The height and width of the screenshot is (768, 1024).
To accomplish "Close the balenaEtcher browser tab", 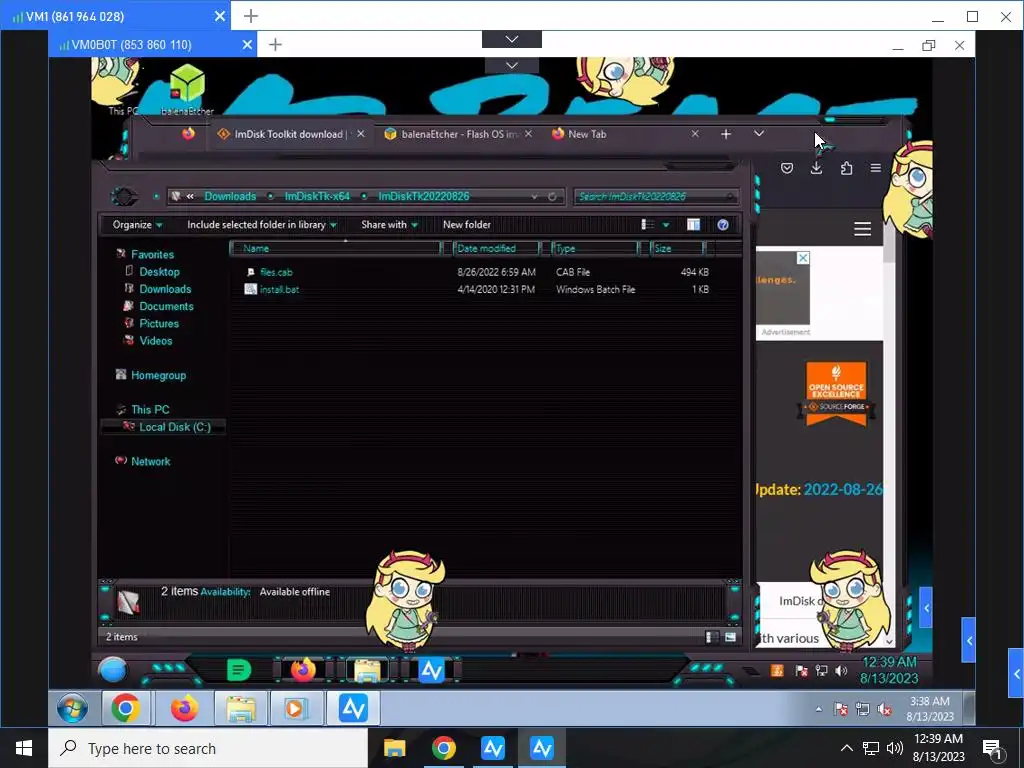I will (x=528, y=133).
